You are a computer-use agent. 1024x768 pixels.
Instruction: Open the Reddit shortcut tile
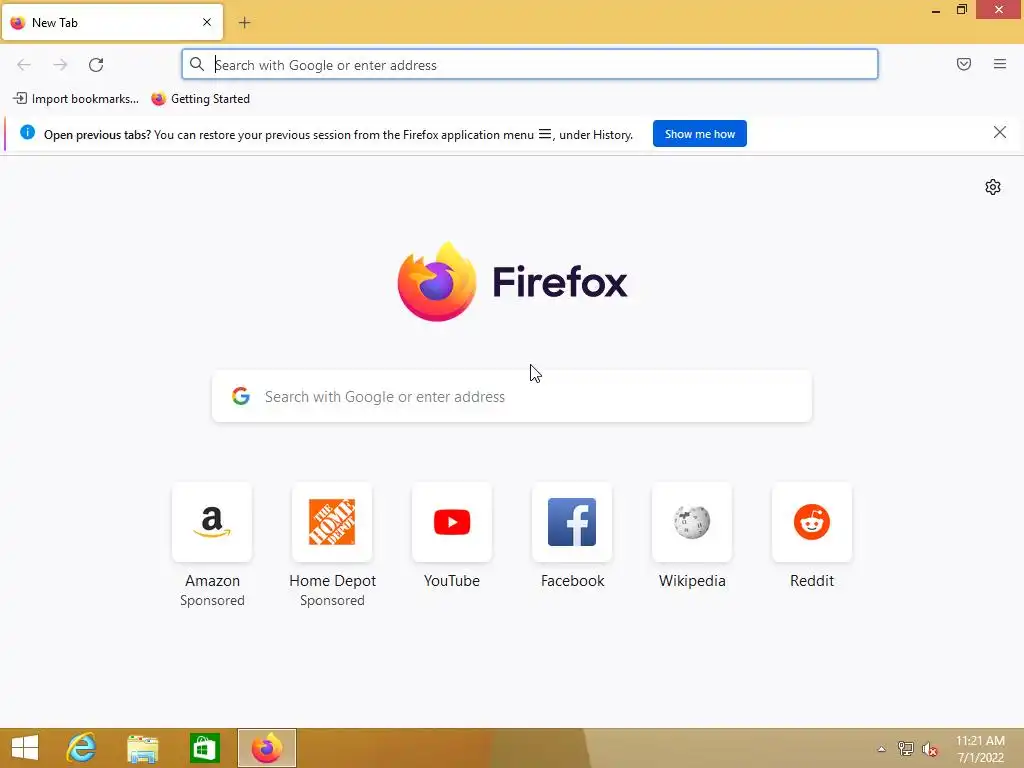[812, 522]
